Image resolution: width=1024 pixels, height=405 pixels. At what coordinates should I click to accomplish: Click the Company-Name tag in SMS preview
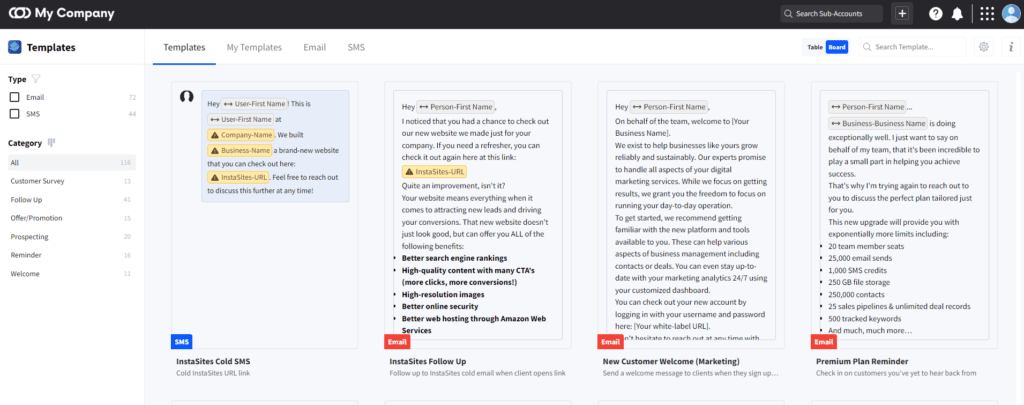[x=241, y=135]
